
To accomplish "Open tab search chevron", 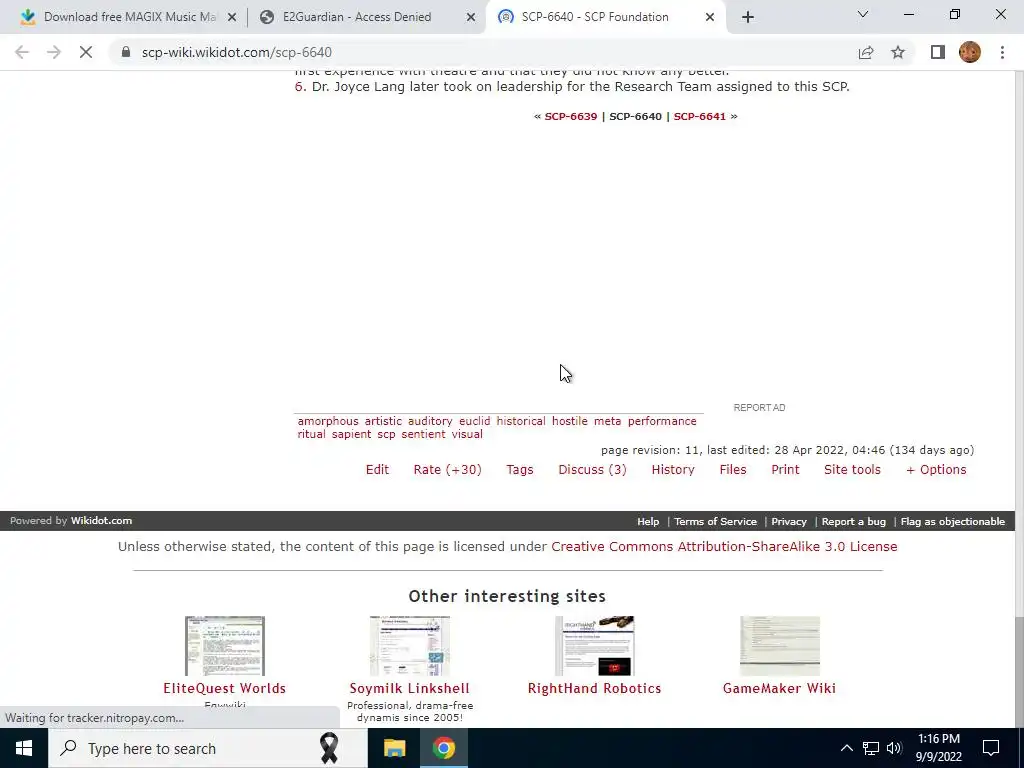I will coord(863,14).
